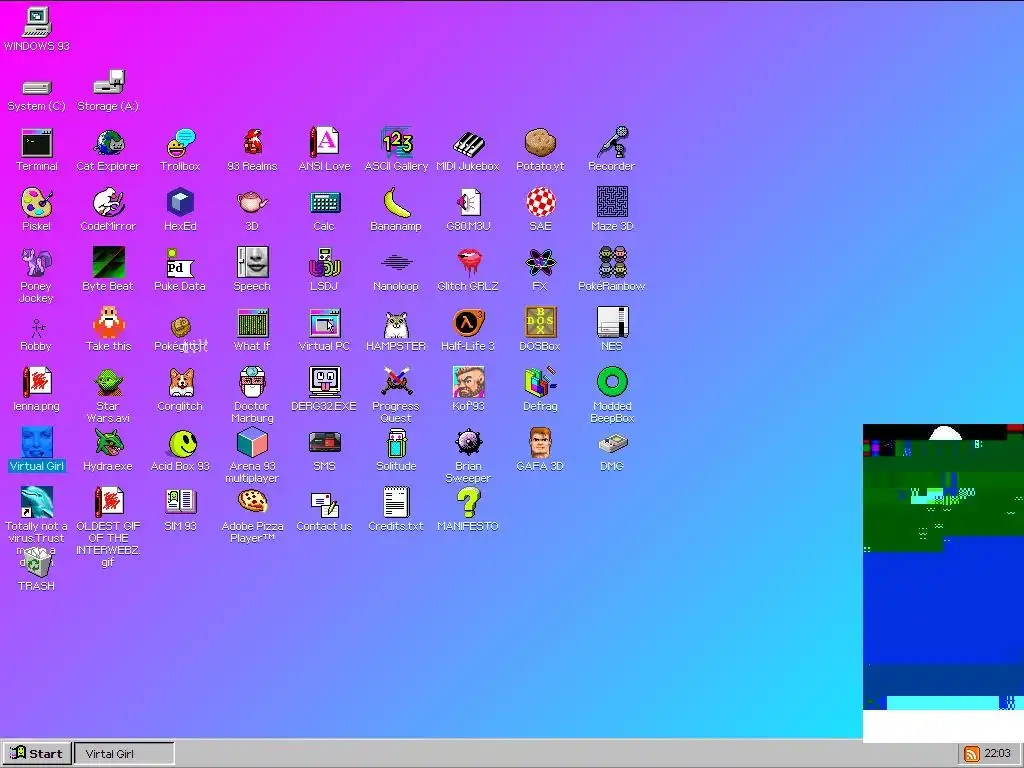Open the 3D teapot icon
Screen dimensions: 1024x768
(252, 203)
